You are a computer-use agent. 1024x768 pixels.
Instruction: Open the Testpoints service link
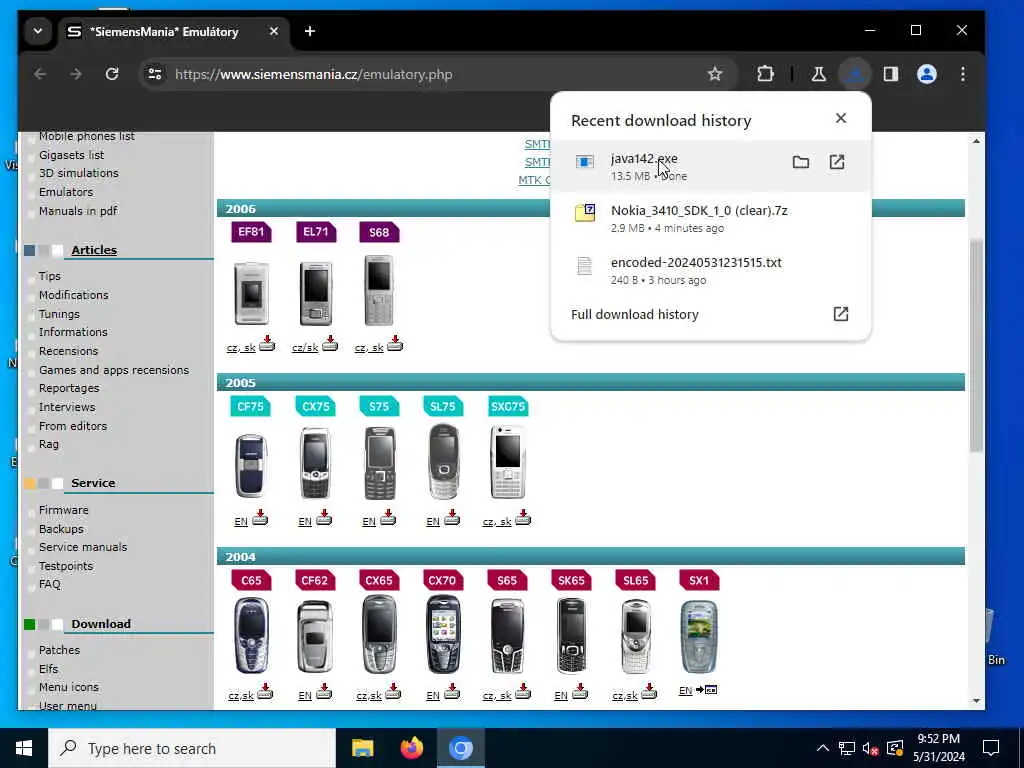point(66,566)
